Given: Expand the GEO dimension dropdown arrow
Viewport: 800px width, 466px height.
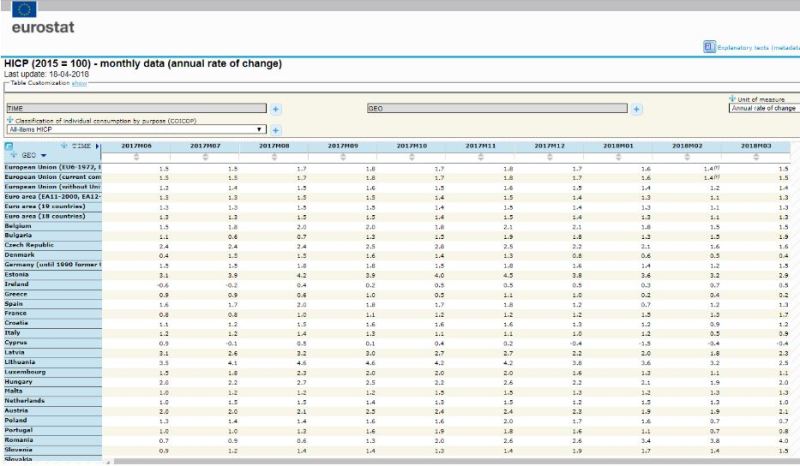Looking at the screenshot, I should tap(43, 156).
